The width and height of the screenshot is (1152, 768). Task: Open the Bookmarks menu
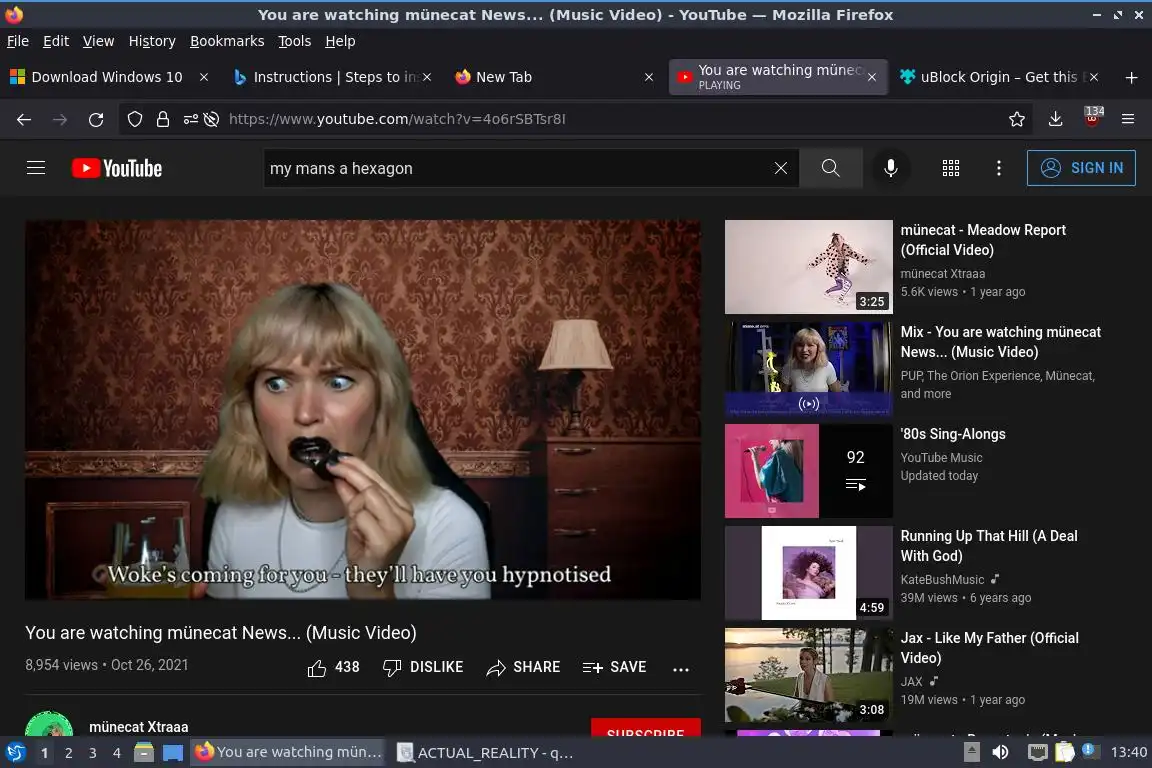227,41
